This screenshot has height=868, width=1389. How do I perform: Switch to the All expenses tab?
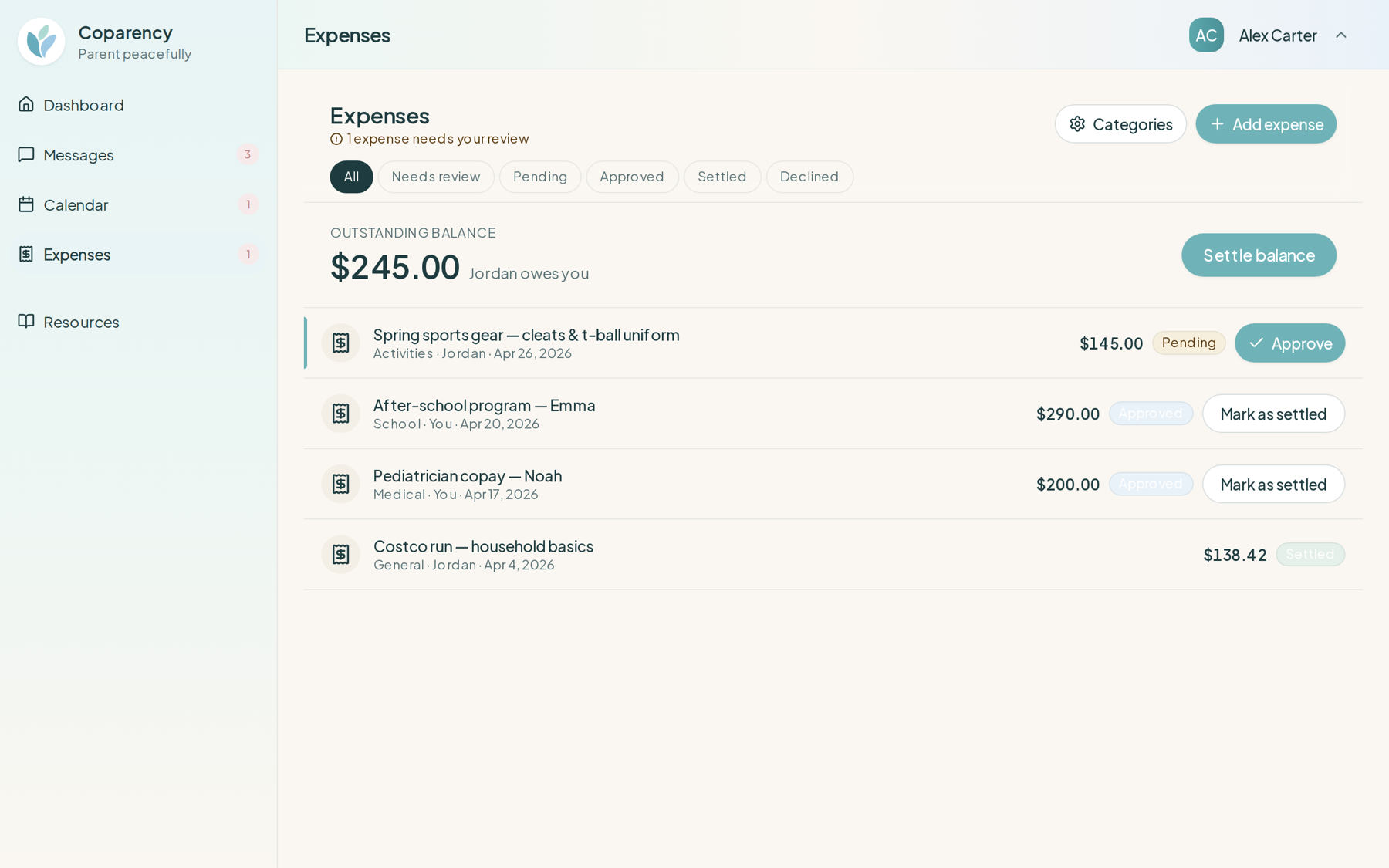click(351, 177)
